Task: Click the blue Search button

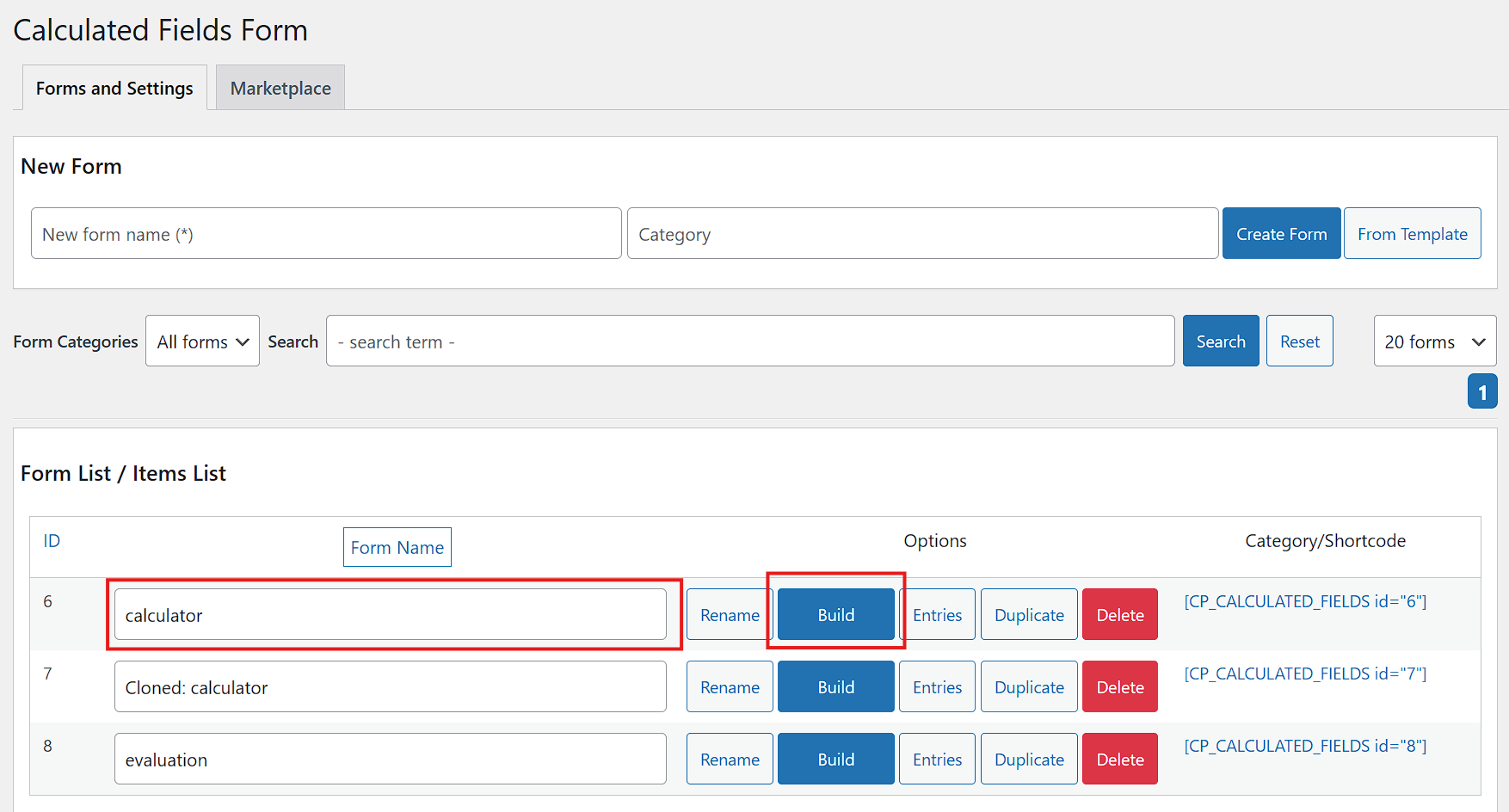Action: (1220, 341)
